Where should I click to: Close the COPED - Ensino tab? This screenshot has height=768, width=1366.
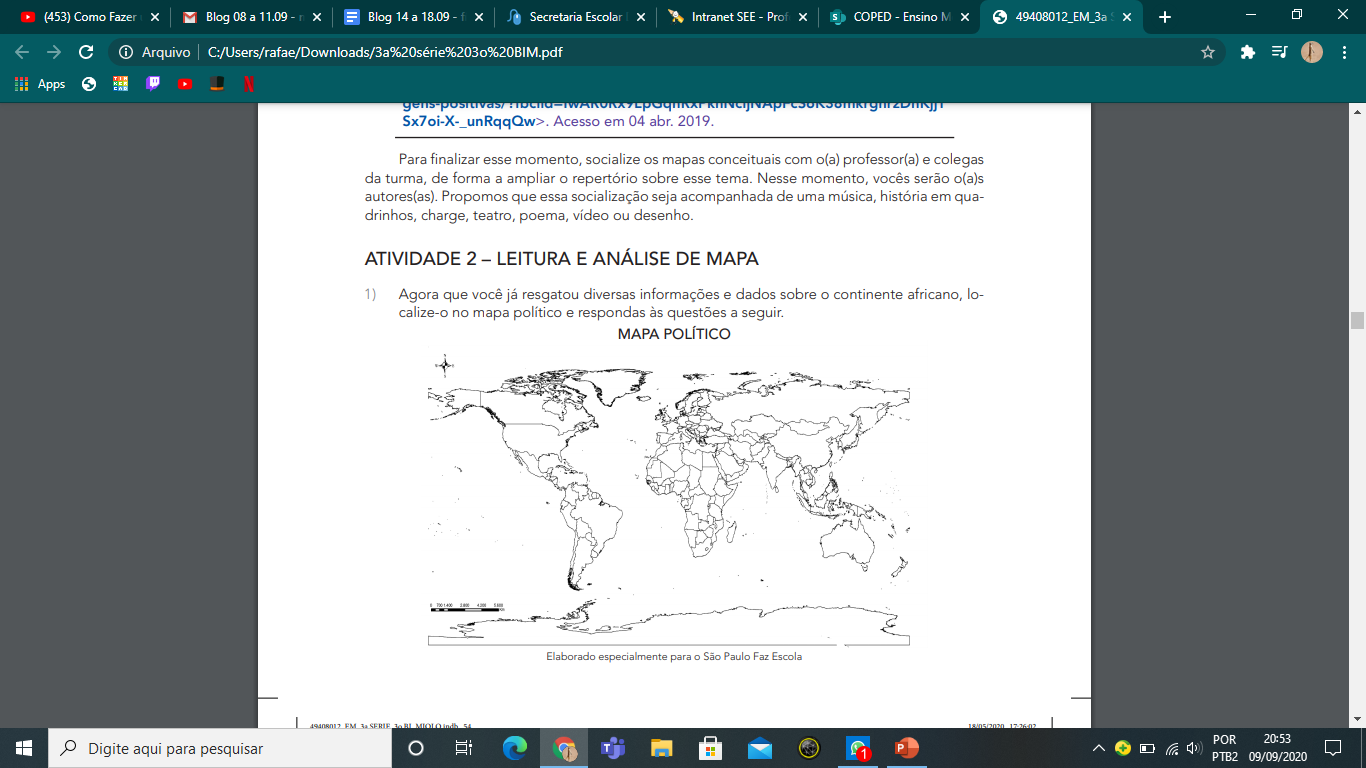point(964,17)
